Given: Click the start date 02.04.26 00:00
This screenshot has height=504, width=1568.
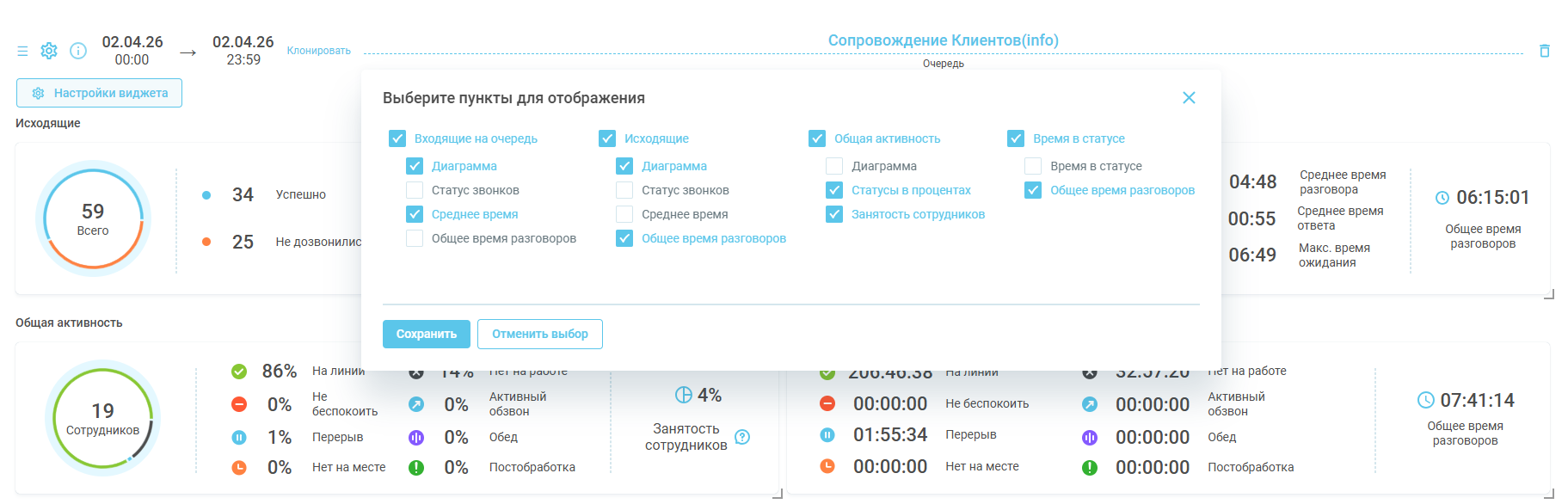Looking at the screenshot, I should [x=132, y=51].
